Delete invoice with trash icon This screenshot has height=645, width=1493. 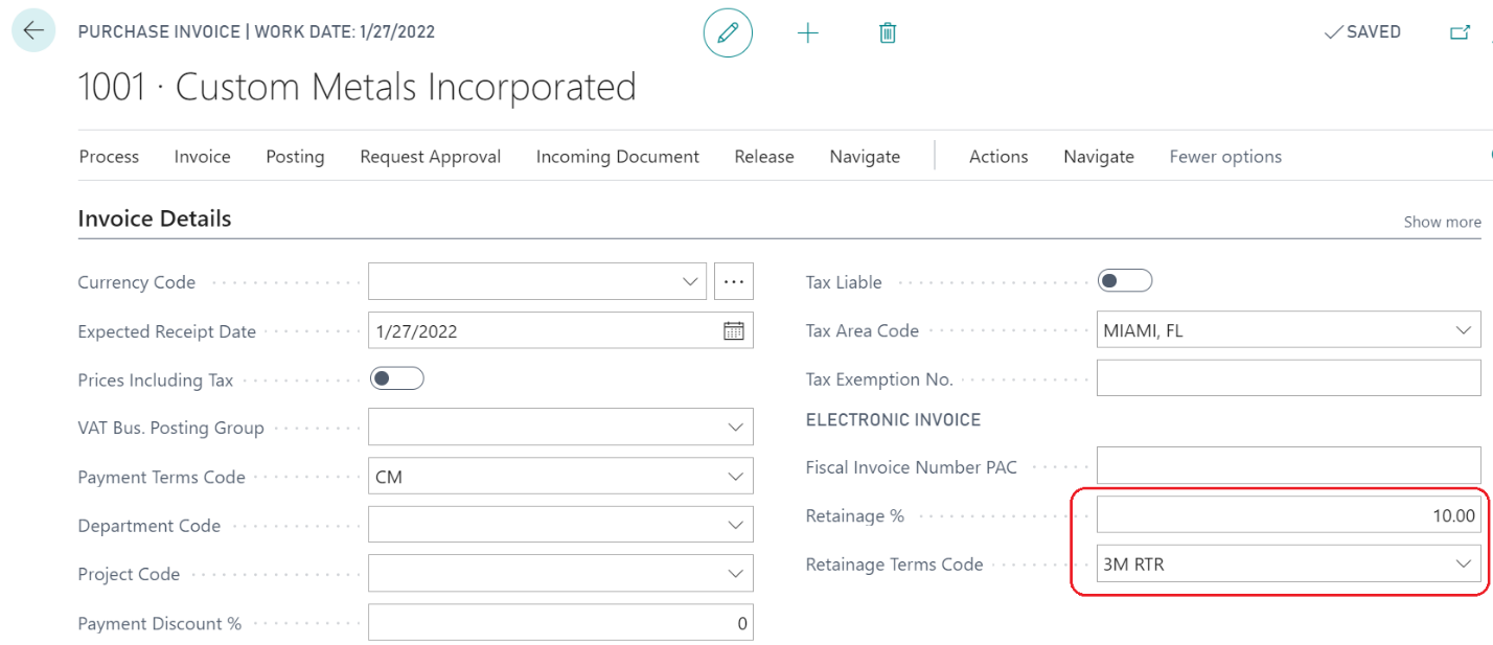click(x=887, y=33)
